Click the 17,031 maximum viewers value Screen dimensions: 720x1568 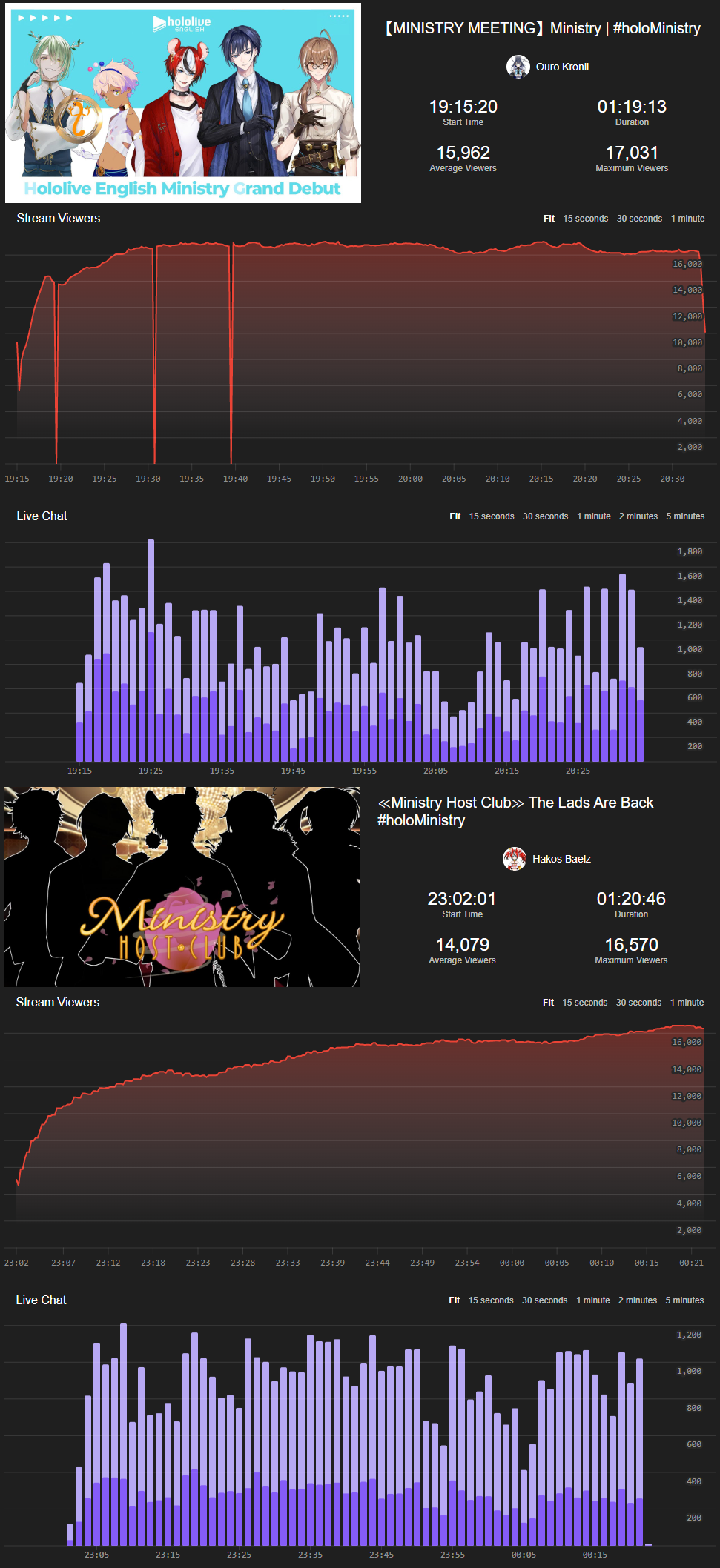click(632, 153)
